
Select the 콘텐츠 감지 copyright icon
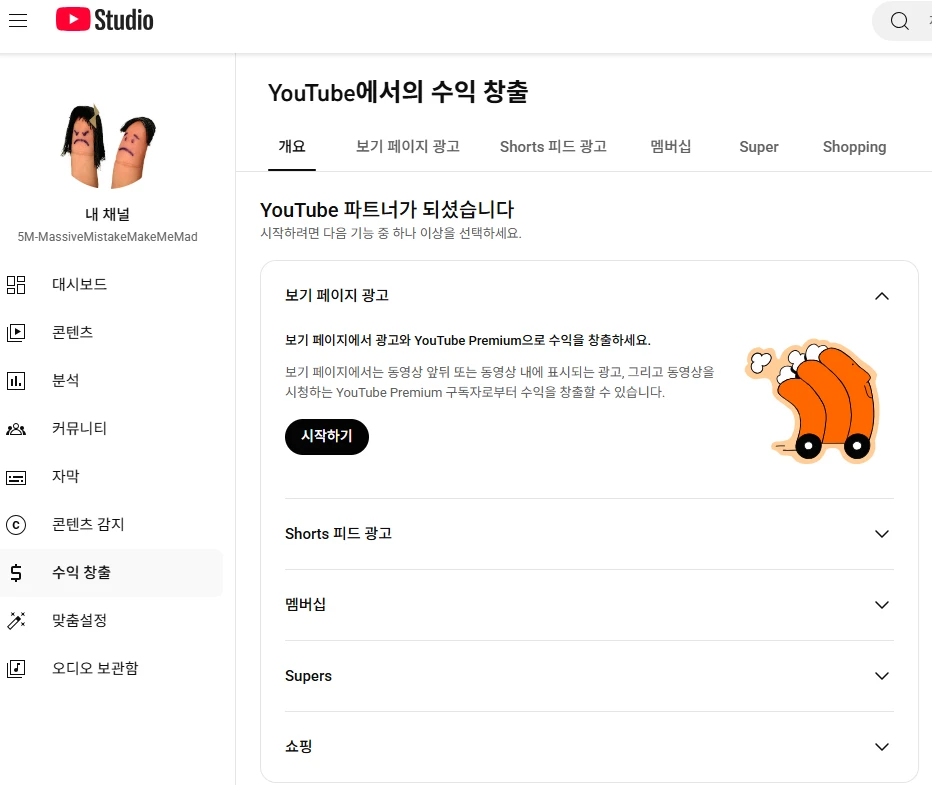click(16, 524)
